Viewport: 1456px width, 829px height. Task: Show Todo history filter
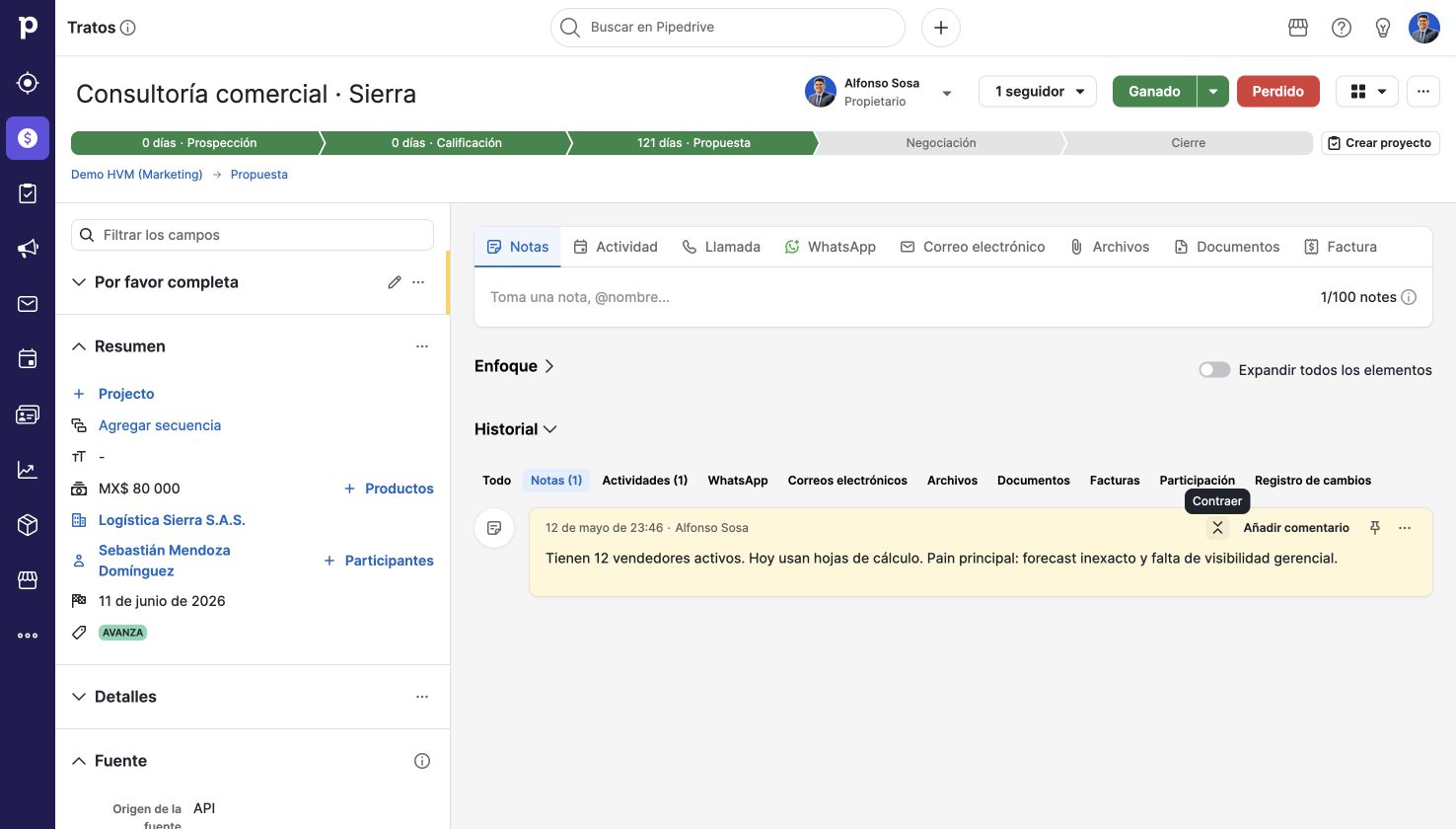496,481
